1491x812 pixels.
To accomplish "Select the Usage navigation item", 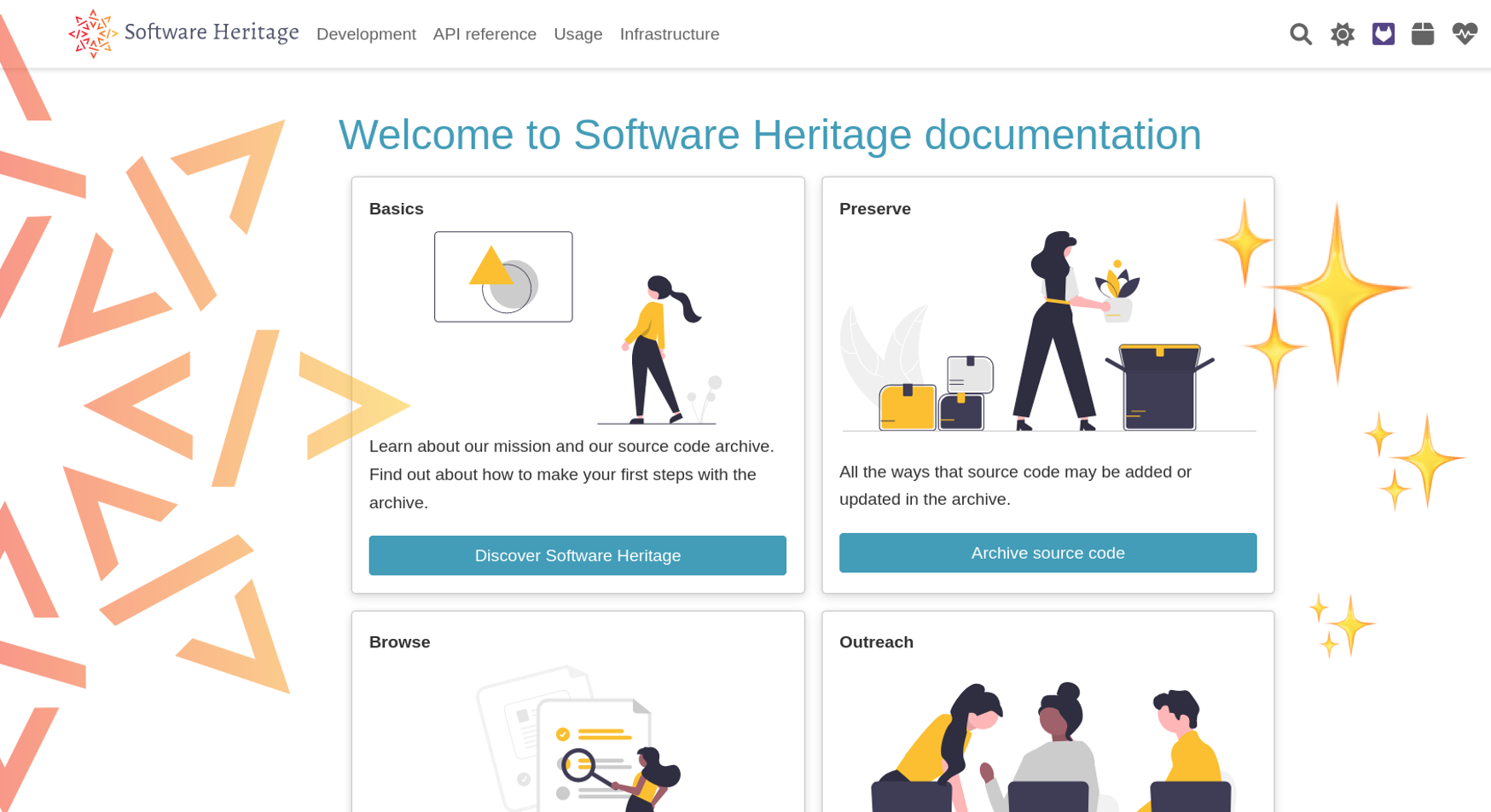I will point(577,33).
